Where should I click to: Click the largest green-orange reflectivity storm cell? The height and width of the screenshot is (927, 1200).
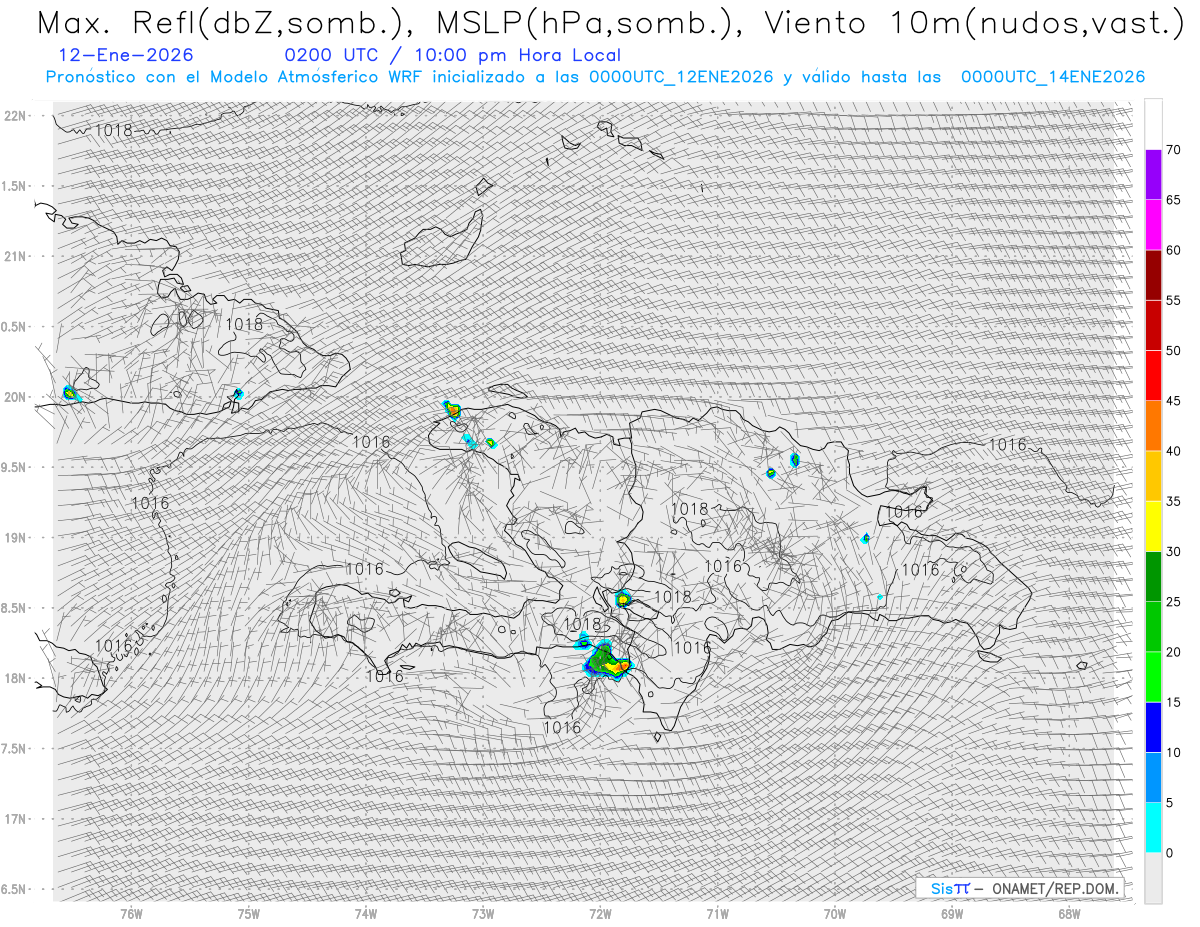607,660
